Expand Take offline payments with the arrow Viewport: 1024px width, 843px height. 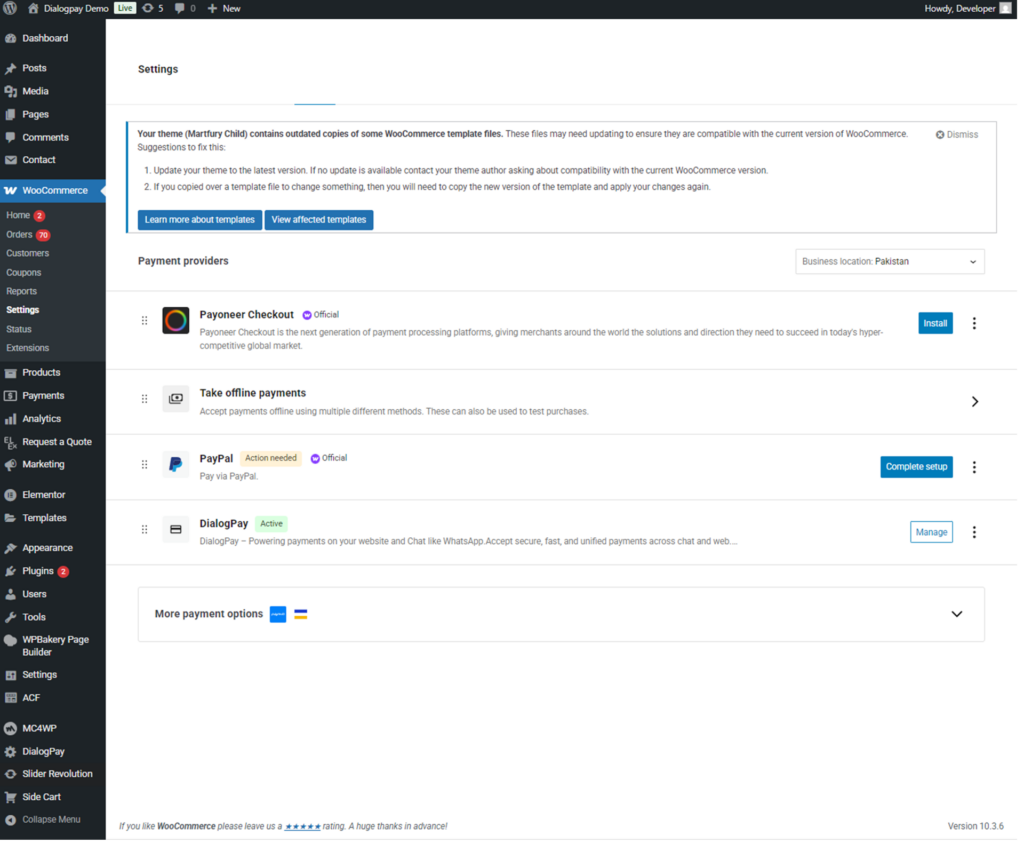[x=975, y=402]
